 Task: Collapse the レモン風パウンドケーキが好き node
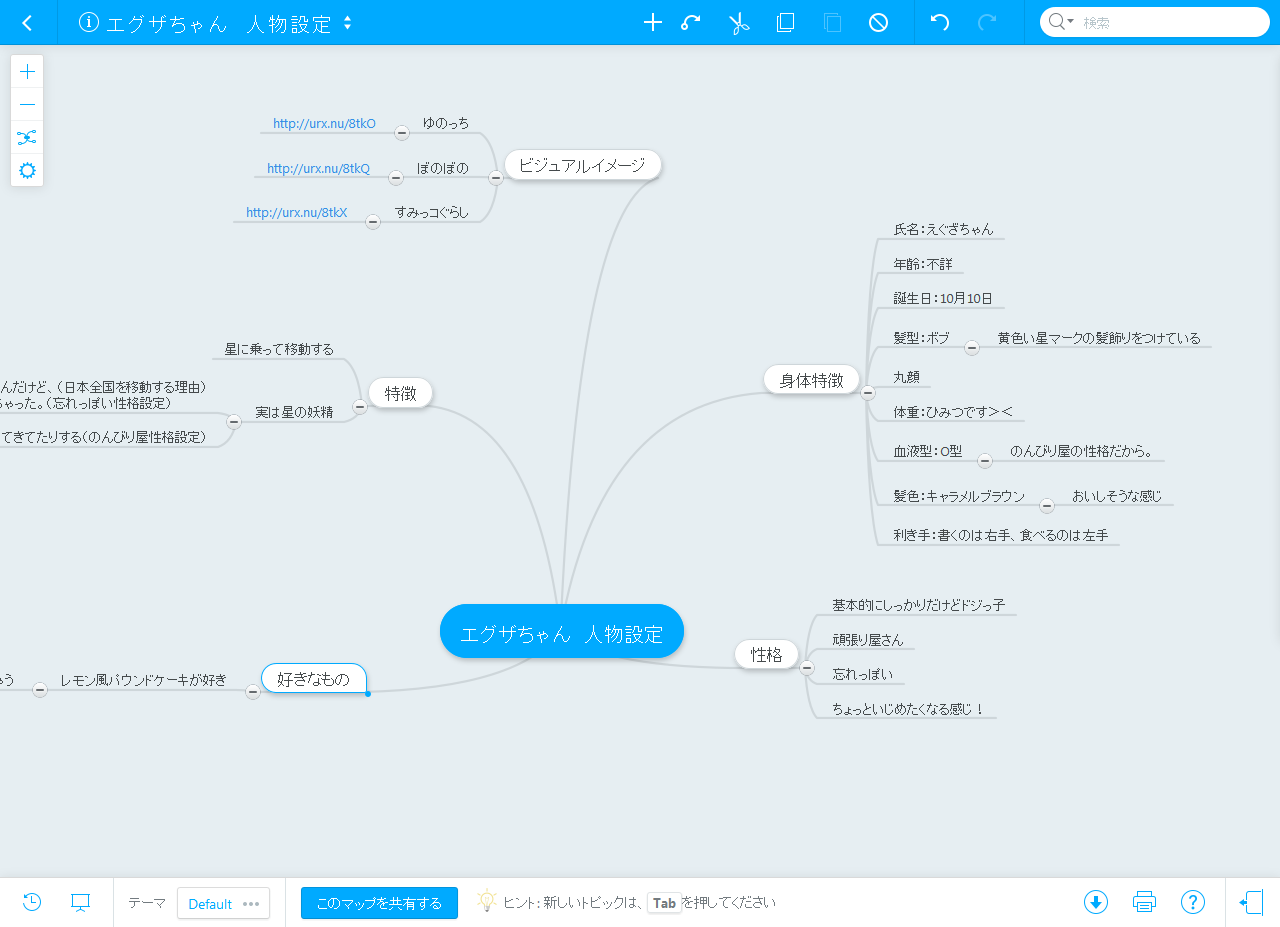(40, 689)
